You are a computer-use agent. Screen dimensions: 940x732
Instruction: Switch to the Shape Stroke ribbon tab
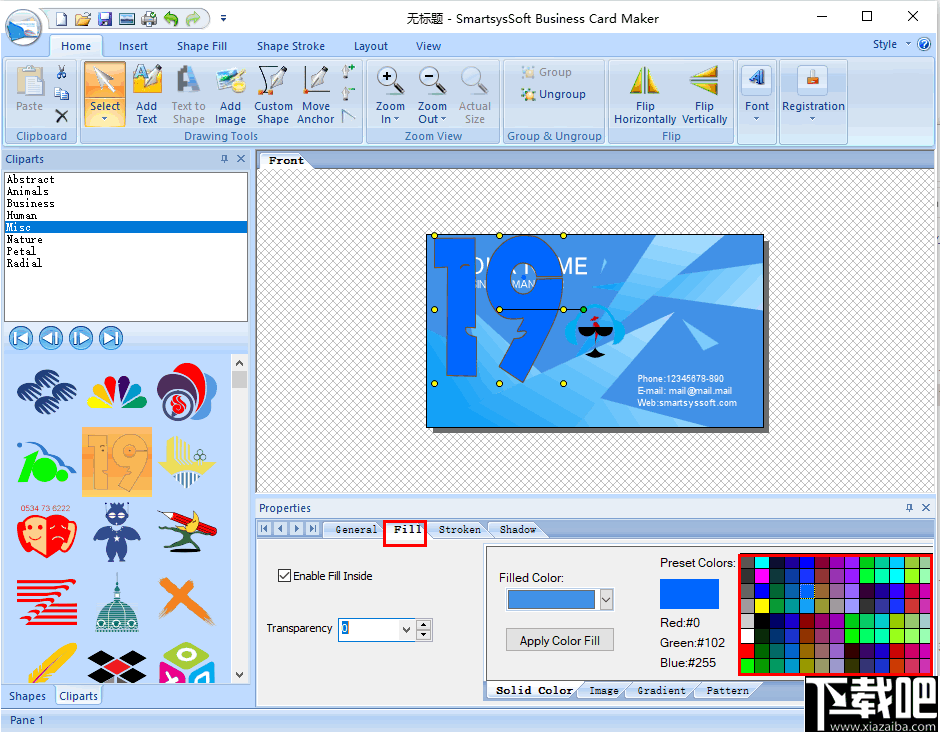point(290,46)
